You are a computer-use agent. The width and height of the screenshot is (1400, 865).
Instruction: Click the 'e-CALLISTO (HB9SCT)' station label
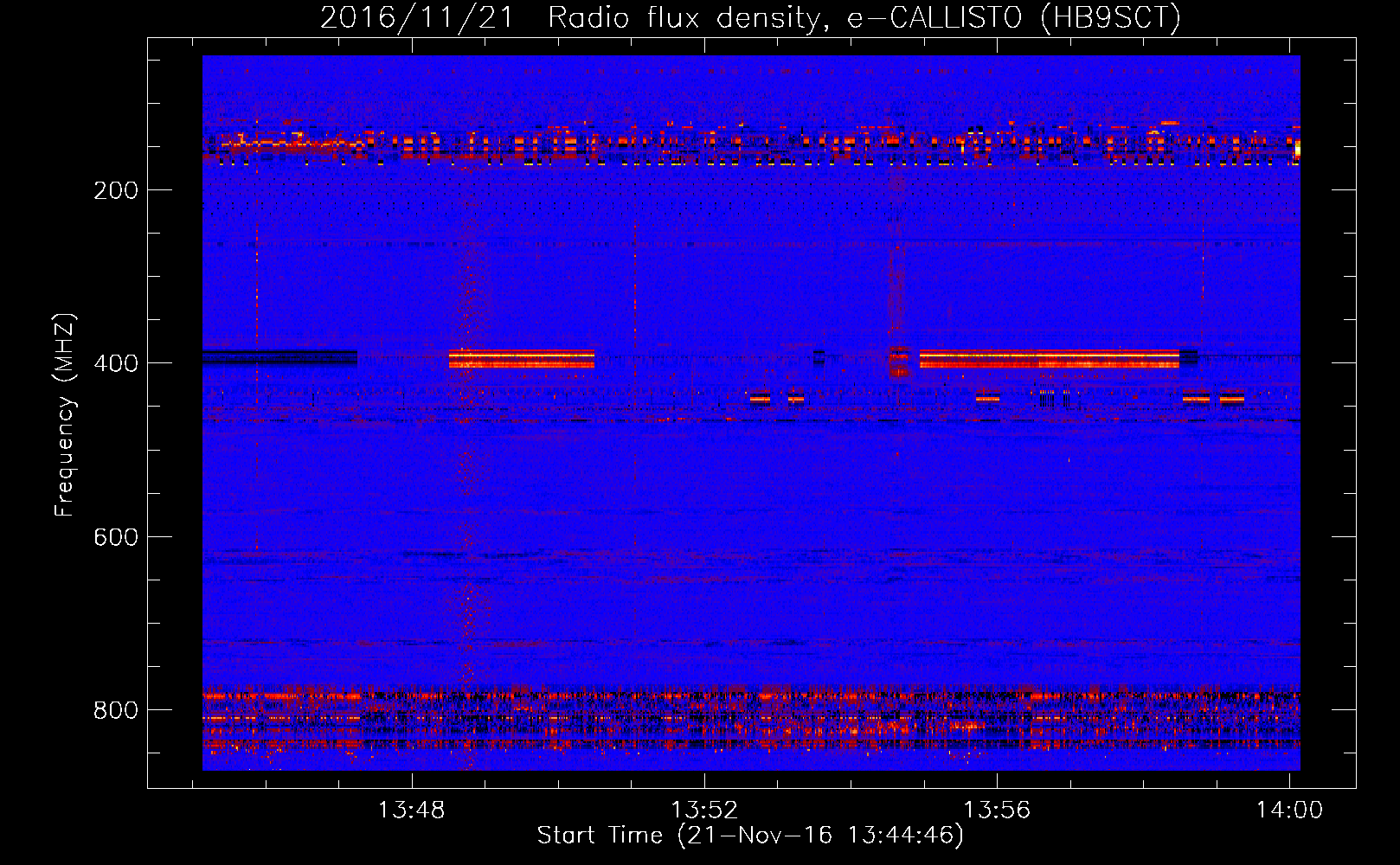tap(1014, 17)
